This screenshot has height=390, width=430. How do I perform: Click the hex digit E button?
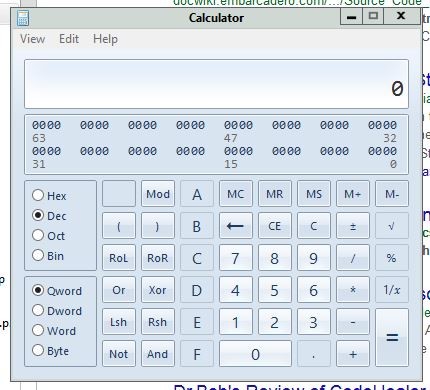point(197,322)
